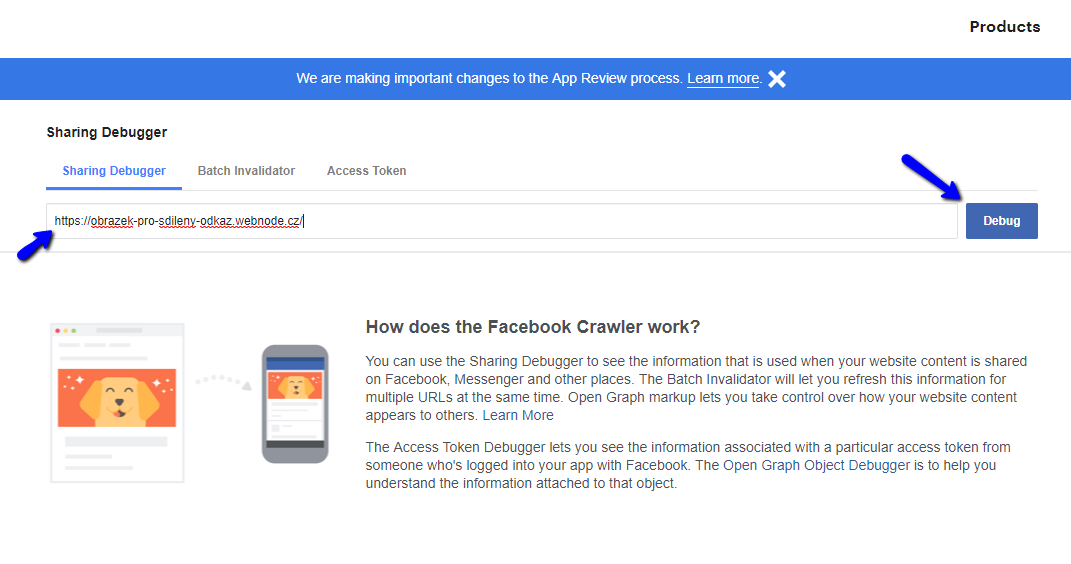Click the browser window dog illustration

117,403
